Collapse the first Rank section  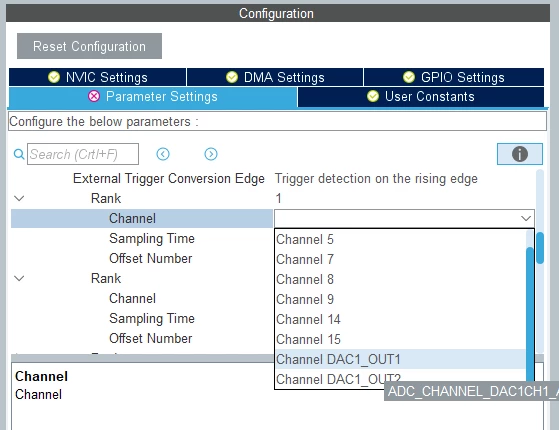click(19, 198)
